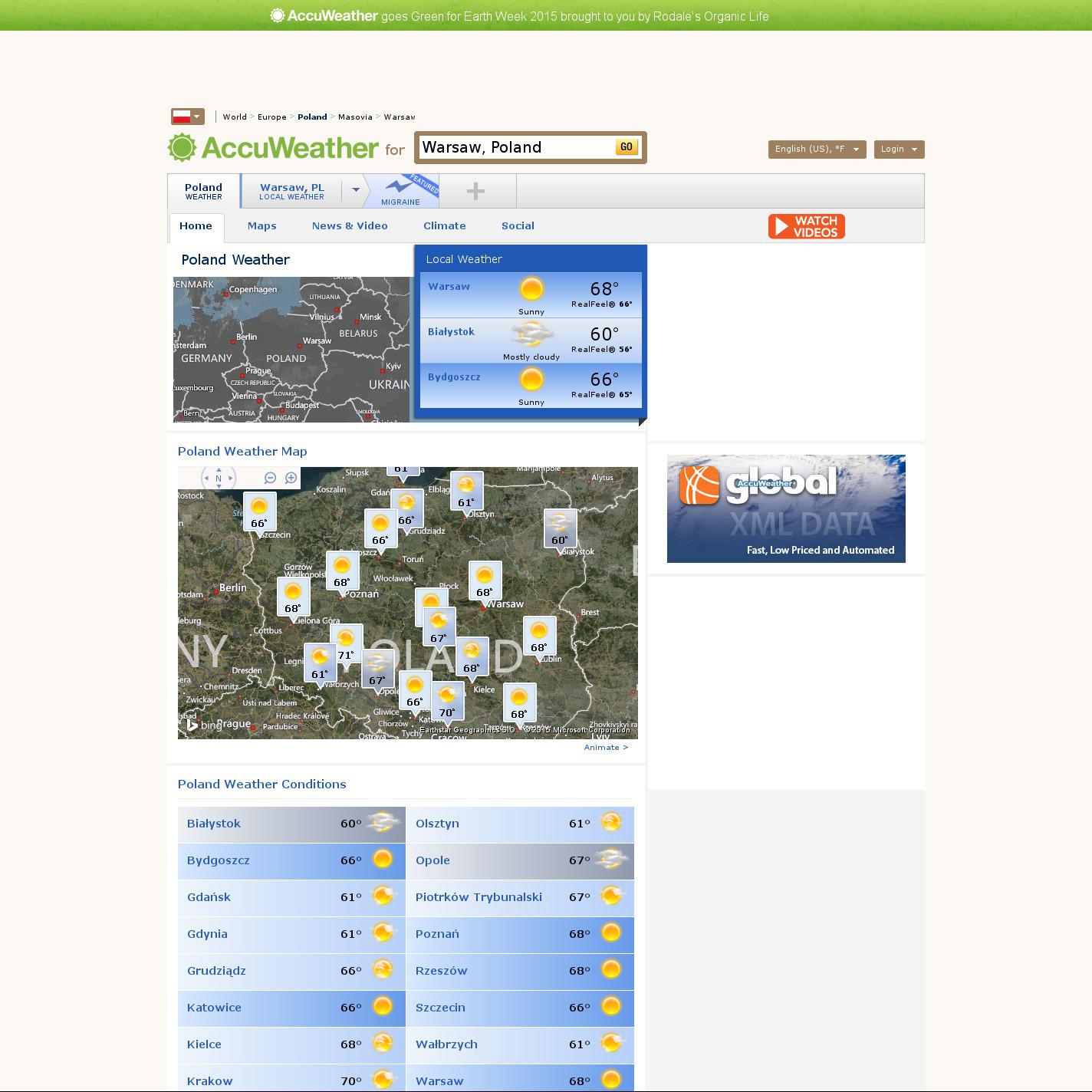Click the AccuWeather sun logo
The width and height of the screenshot is (1092, 1092).
click(183, 148)
